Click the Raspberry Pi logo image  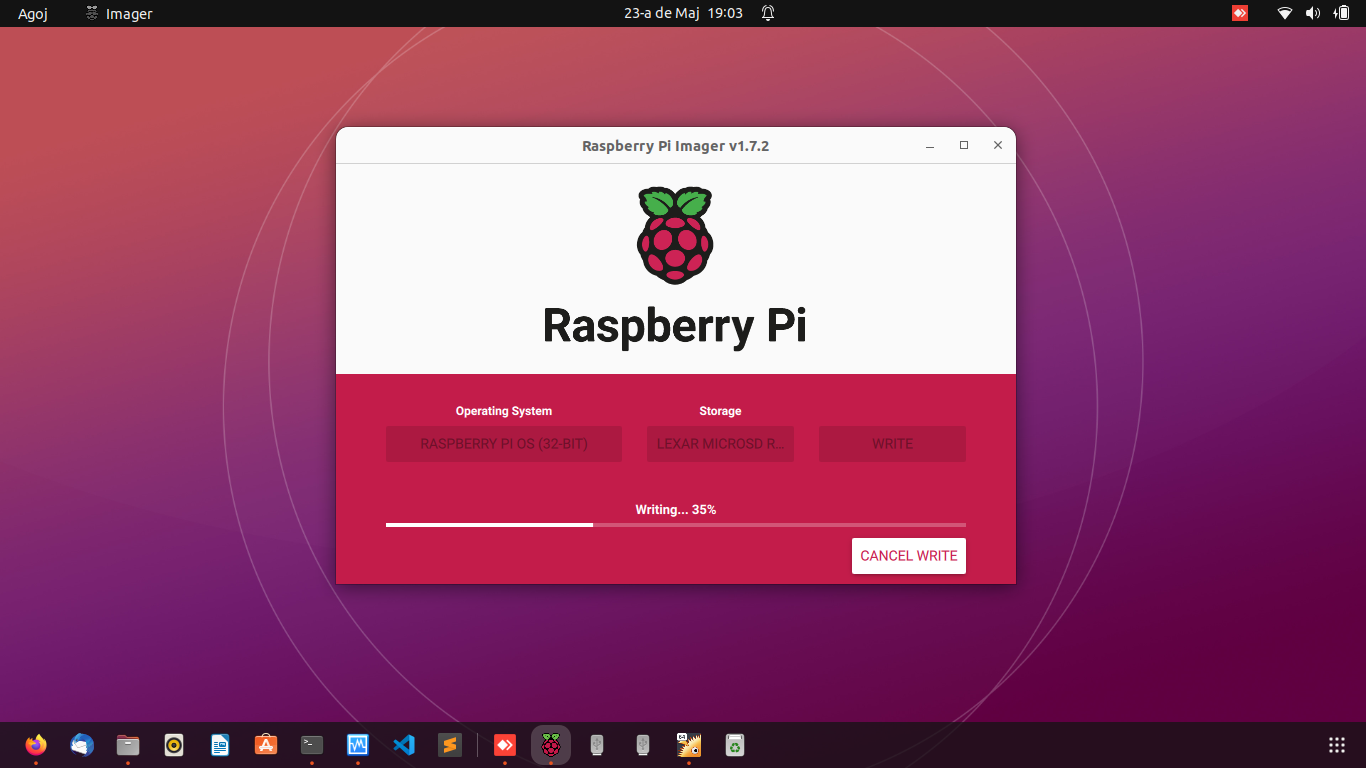coord(675,235)
